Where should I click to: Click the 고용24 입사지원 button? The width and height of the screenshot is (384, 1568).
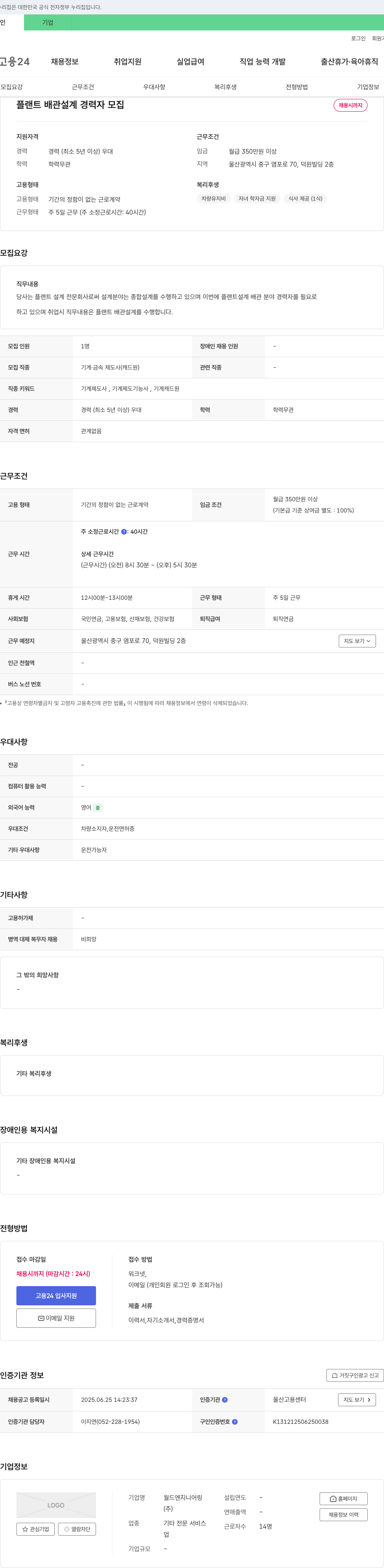56,1296
